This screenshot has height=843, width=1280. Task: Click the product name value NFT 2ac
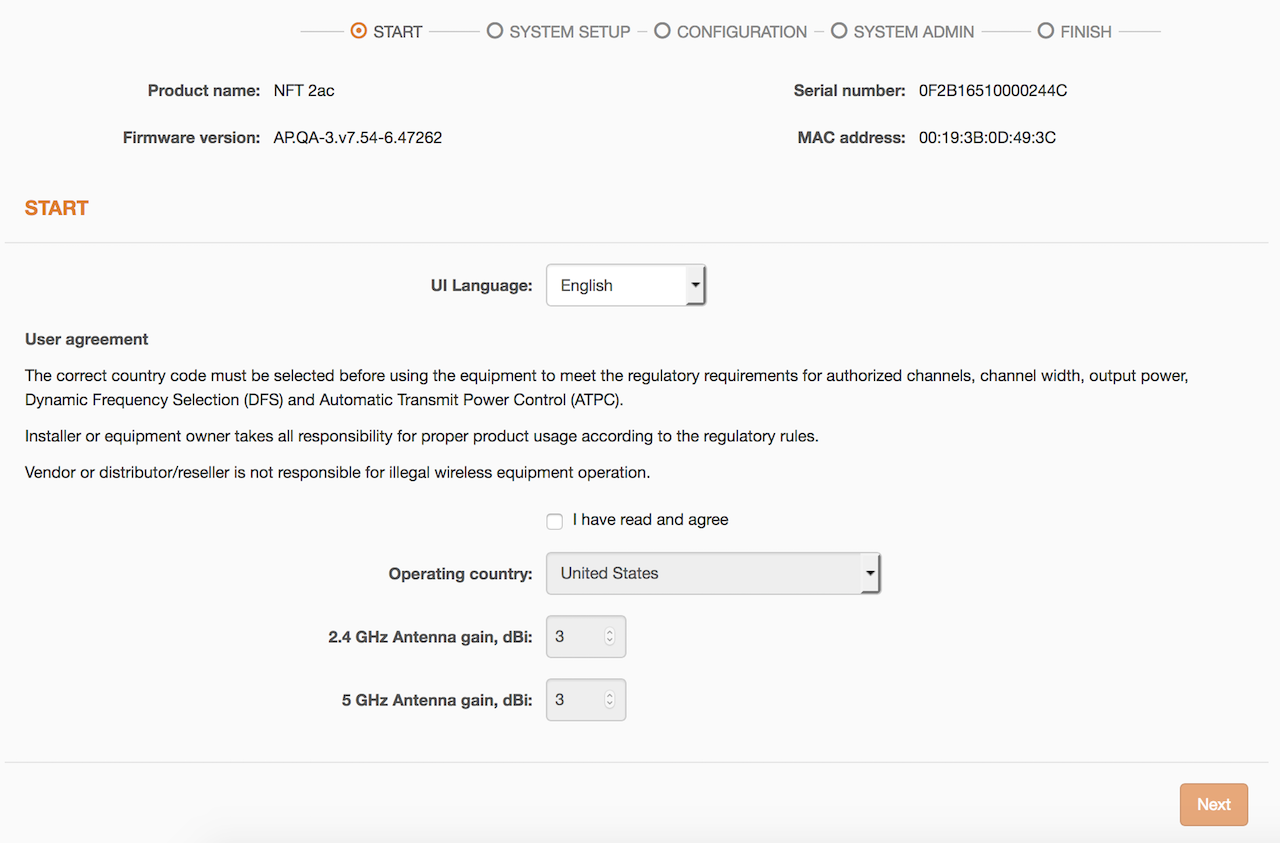pos(304,91)
